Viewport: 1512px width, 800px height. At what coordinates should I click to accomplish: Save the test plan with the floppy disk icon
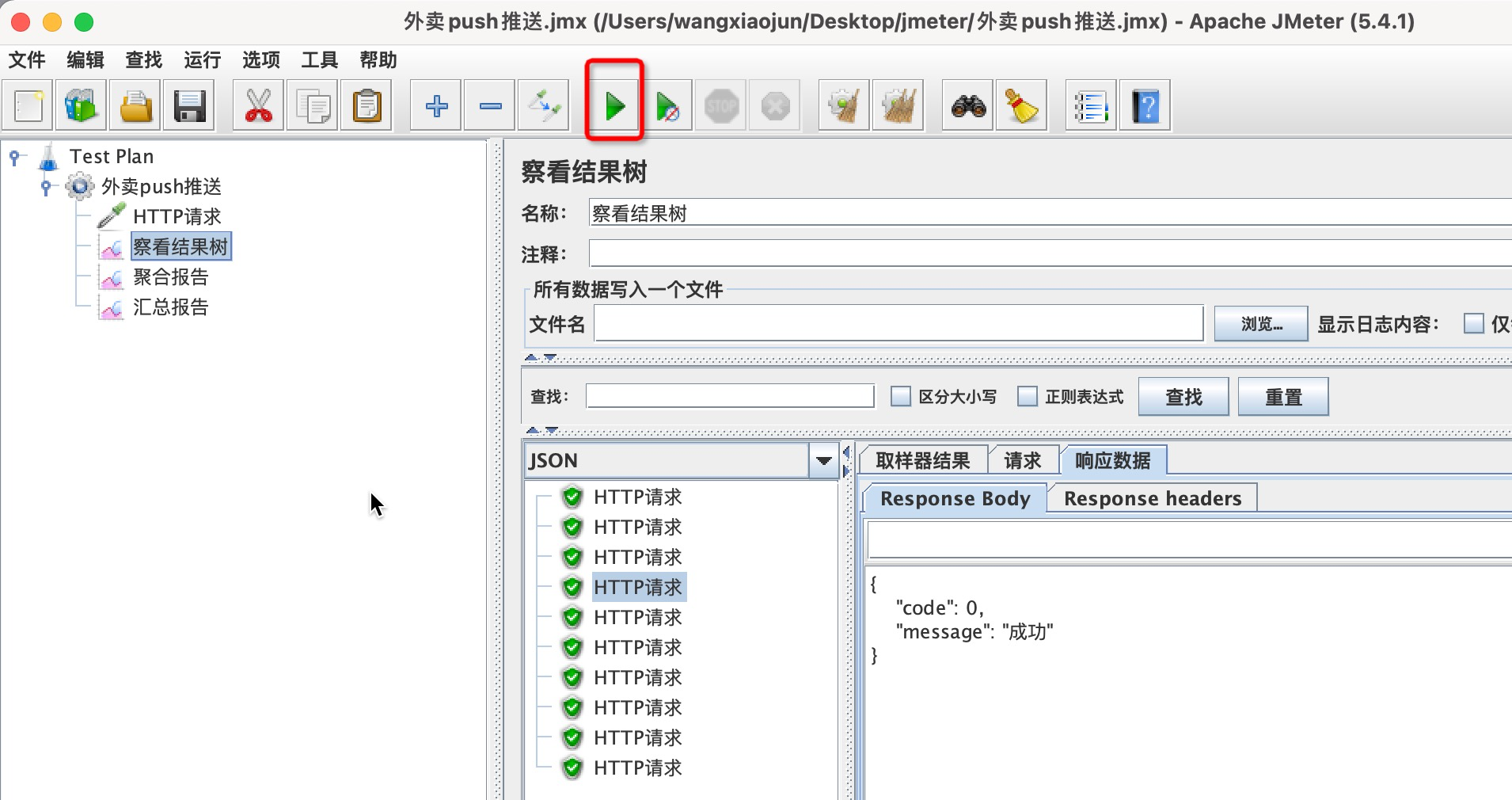189,105
